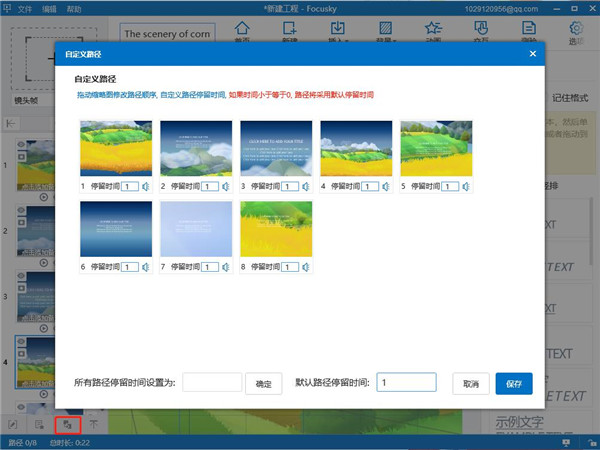The image size is (600, 450).
Task: Click the Animation (动画) star icon
Action: coord(433,30)
